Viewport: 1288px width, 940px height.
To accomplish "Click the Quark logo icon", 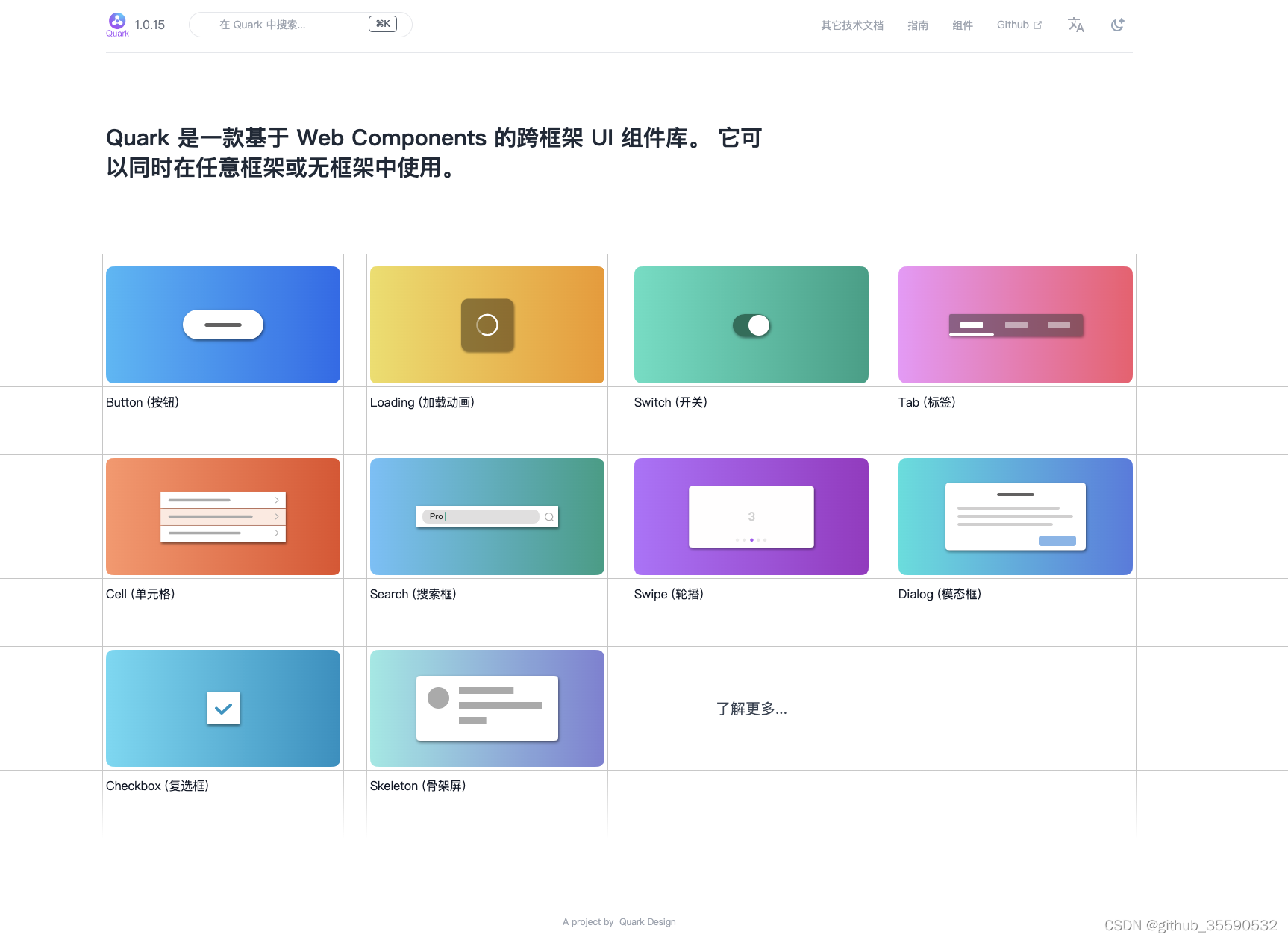I will [x=117, y=25].
